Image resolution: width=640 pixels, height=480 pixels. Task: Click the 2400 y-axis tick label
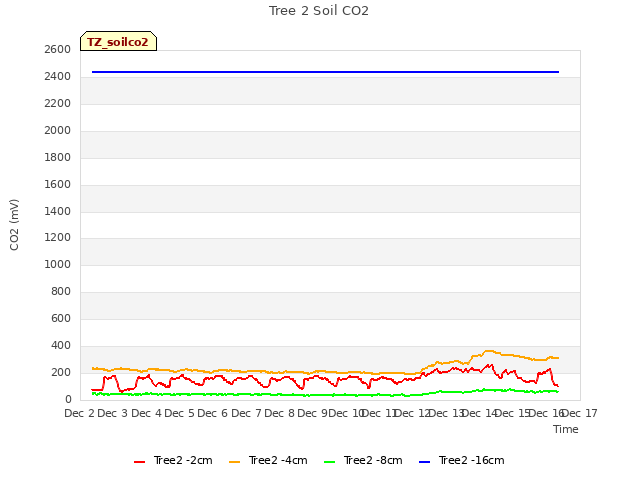(x=58, y=76)
